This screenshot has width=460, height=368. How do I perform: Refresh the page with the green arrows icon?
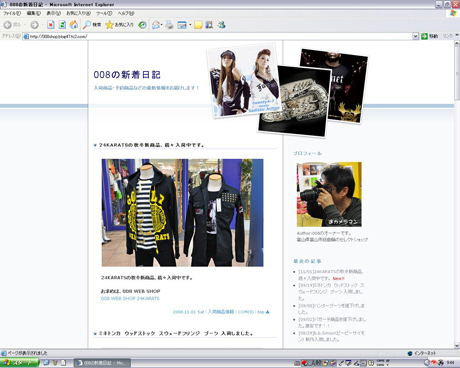pyautogui.click(x=62, y=25)
